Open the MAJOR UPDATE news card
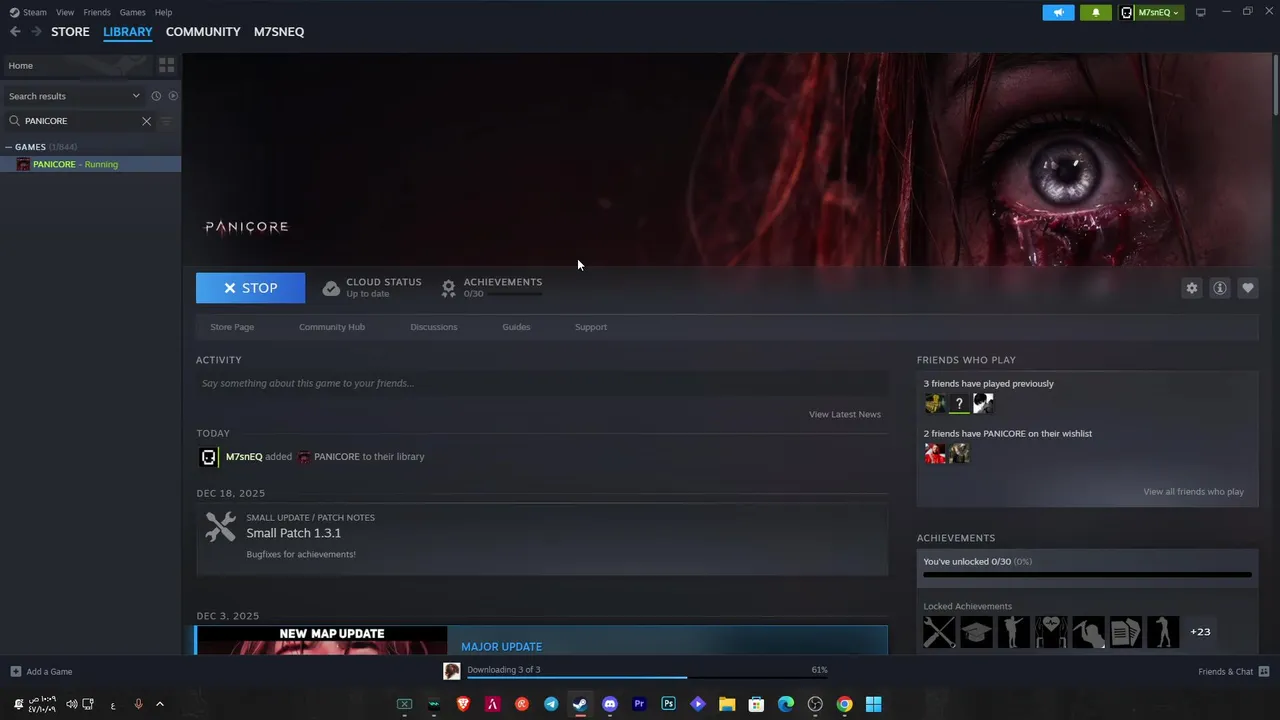Image resolution: width=1280 pixels, height=720 pixels. pyautogui.click(x=542, y=640)
